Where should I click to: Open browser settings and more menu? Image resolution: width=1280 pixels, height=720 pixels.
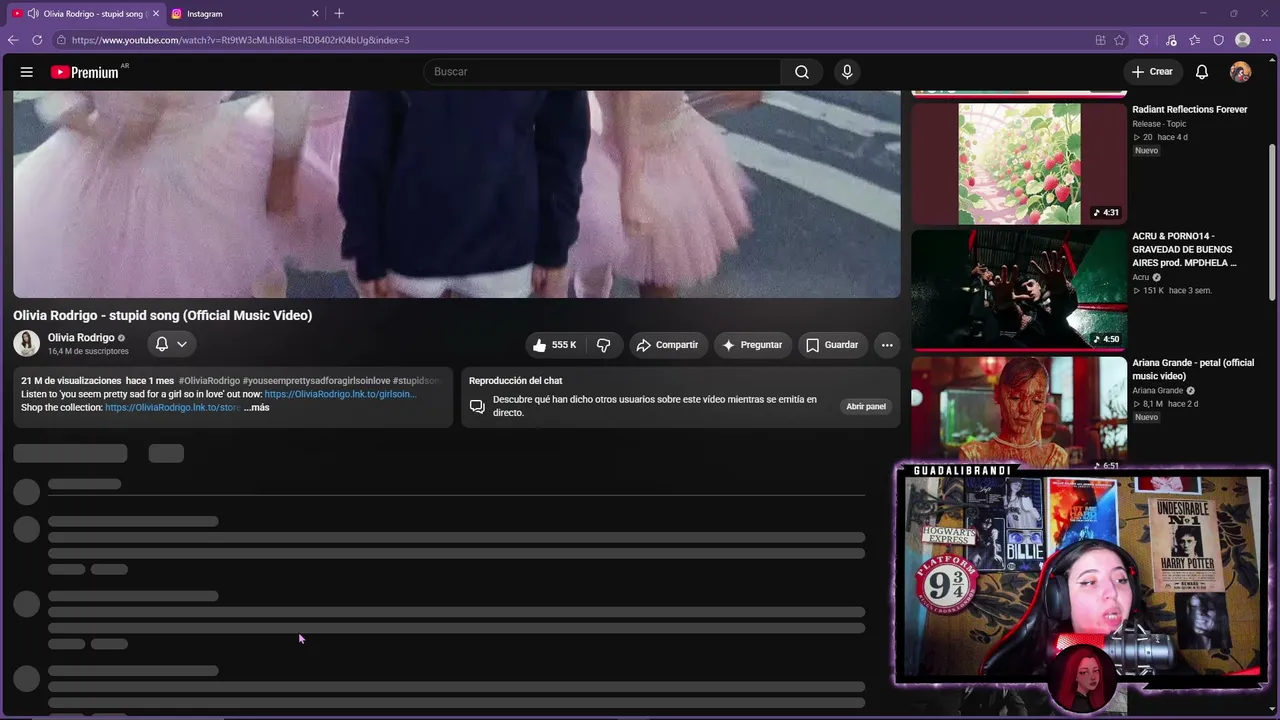1266,40
